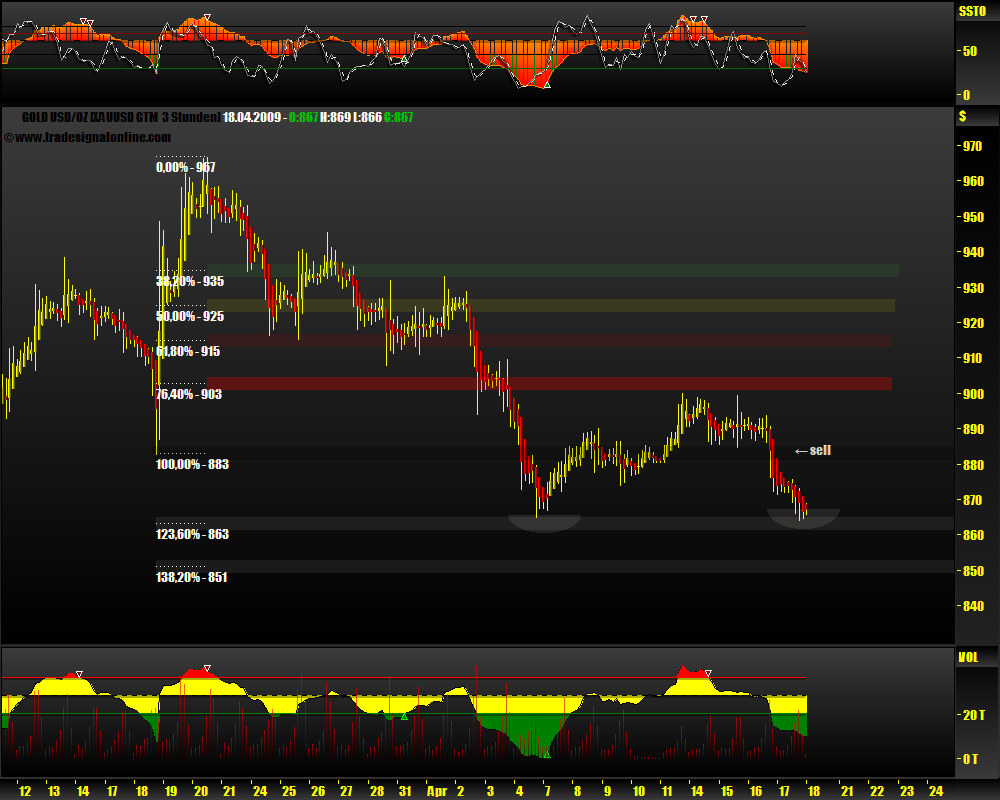This screenshot has height=800, width=1000.
Task: Toggle the 38.20% retracement band
Action: coord(550,269)
